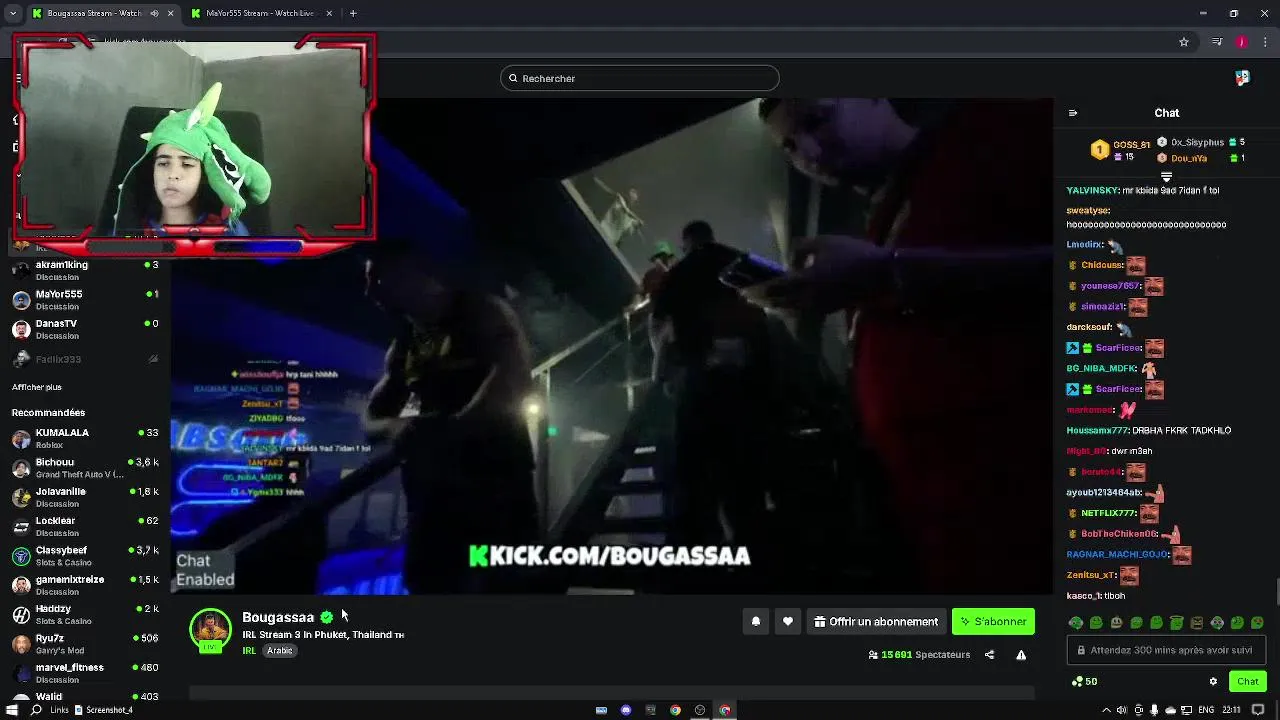1280x720 pixels.
Task: Click the user avatar at top right
Action: pos(1242,78)
